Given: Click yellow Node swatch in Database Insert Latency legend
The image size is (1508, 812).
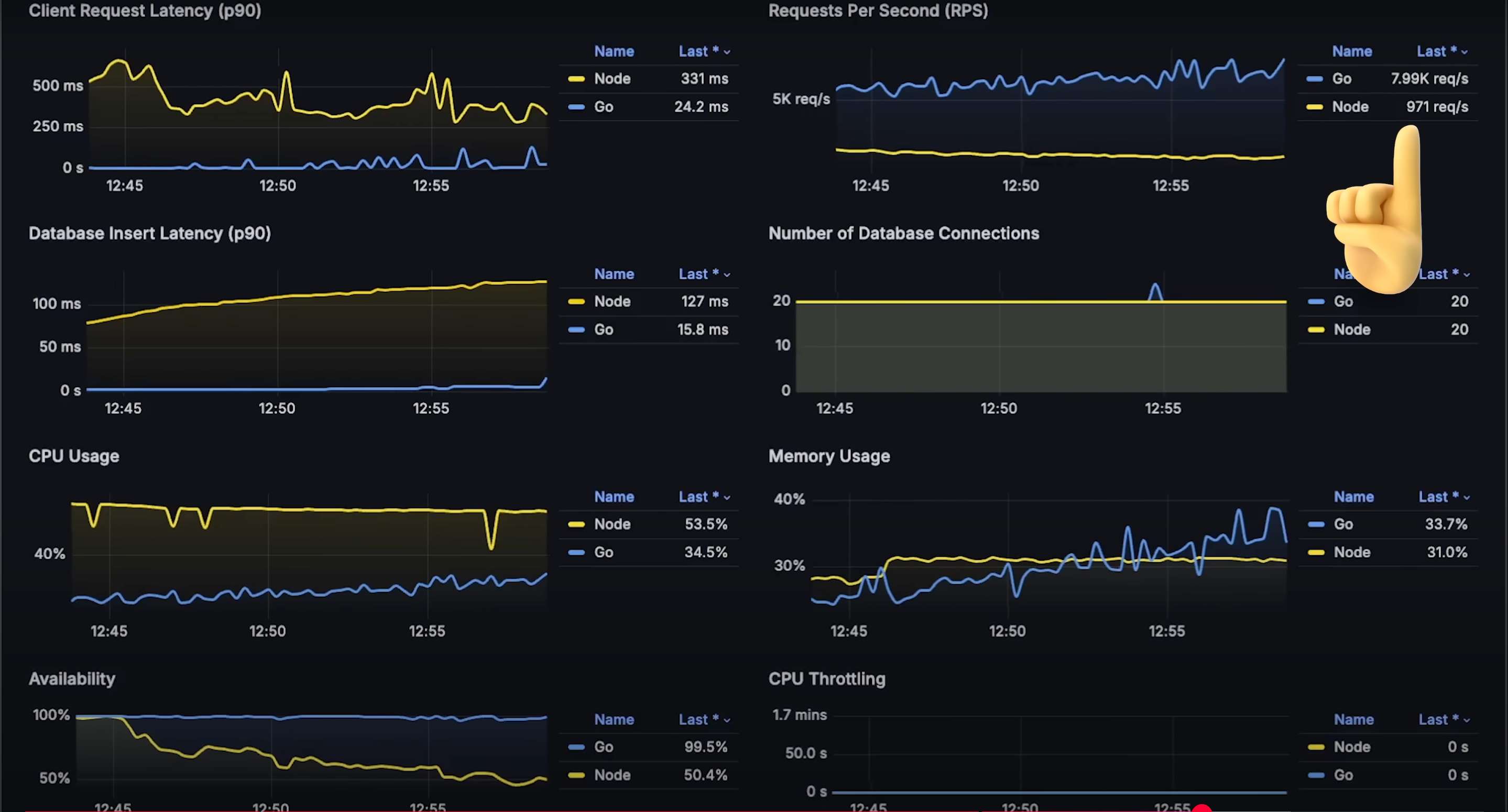Looking at the screenshot, I should (576, 302).
